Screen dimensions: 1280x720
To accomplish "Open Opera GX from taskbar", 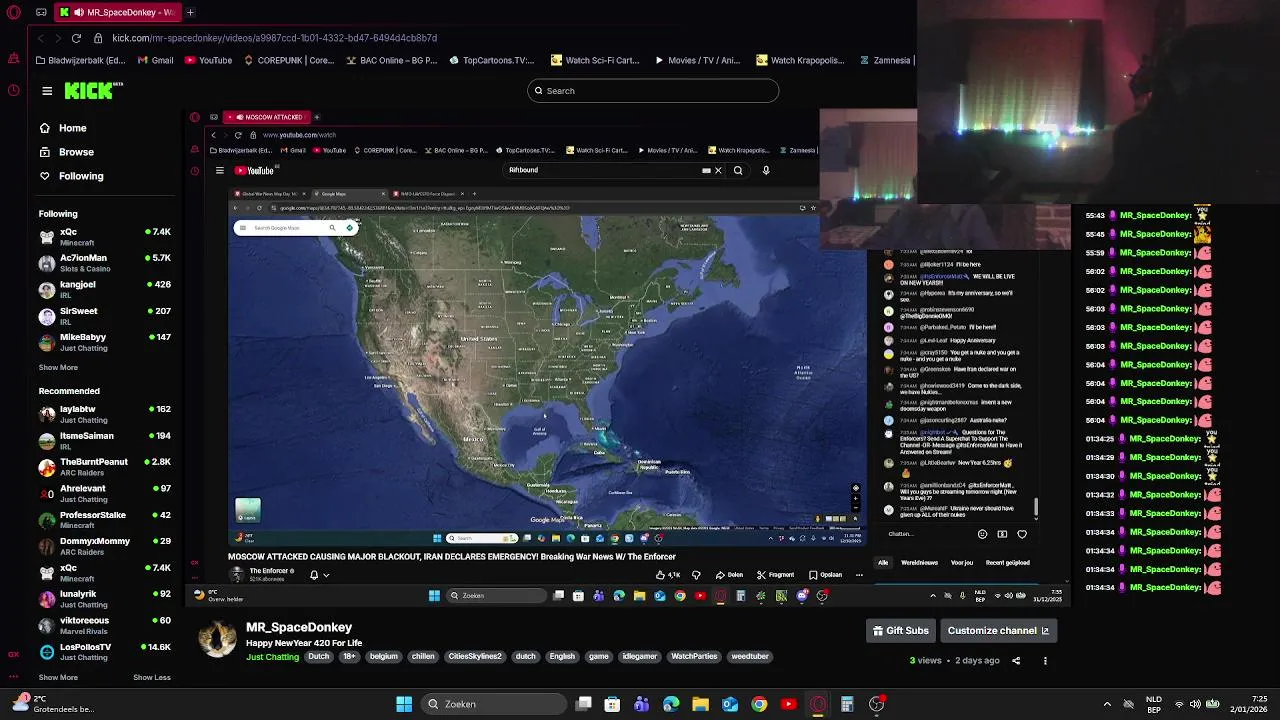I will coord(818,704).
